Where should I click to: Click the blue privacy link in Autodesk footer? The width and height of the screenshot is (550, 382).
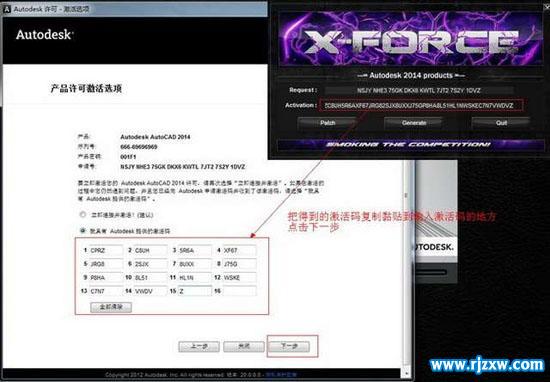click(281, 375)
